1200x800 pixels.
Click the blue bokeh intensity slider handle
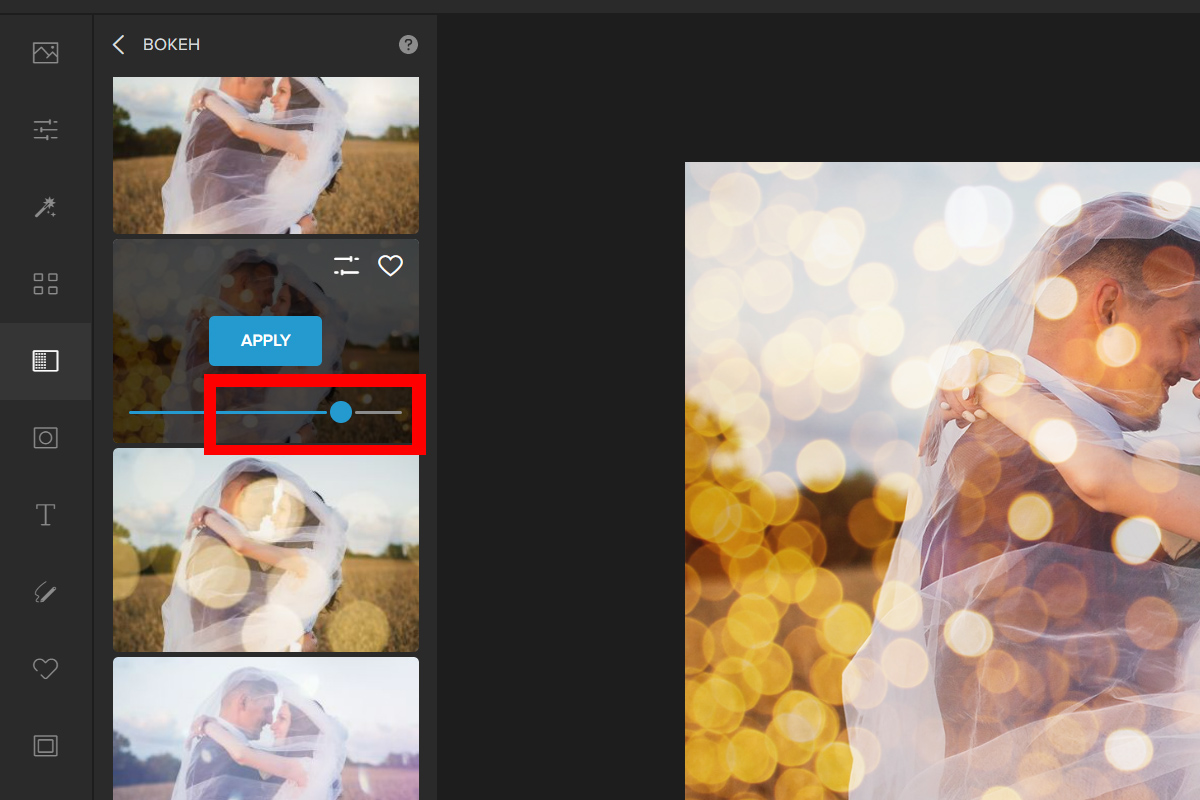[341, 412]
